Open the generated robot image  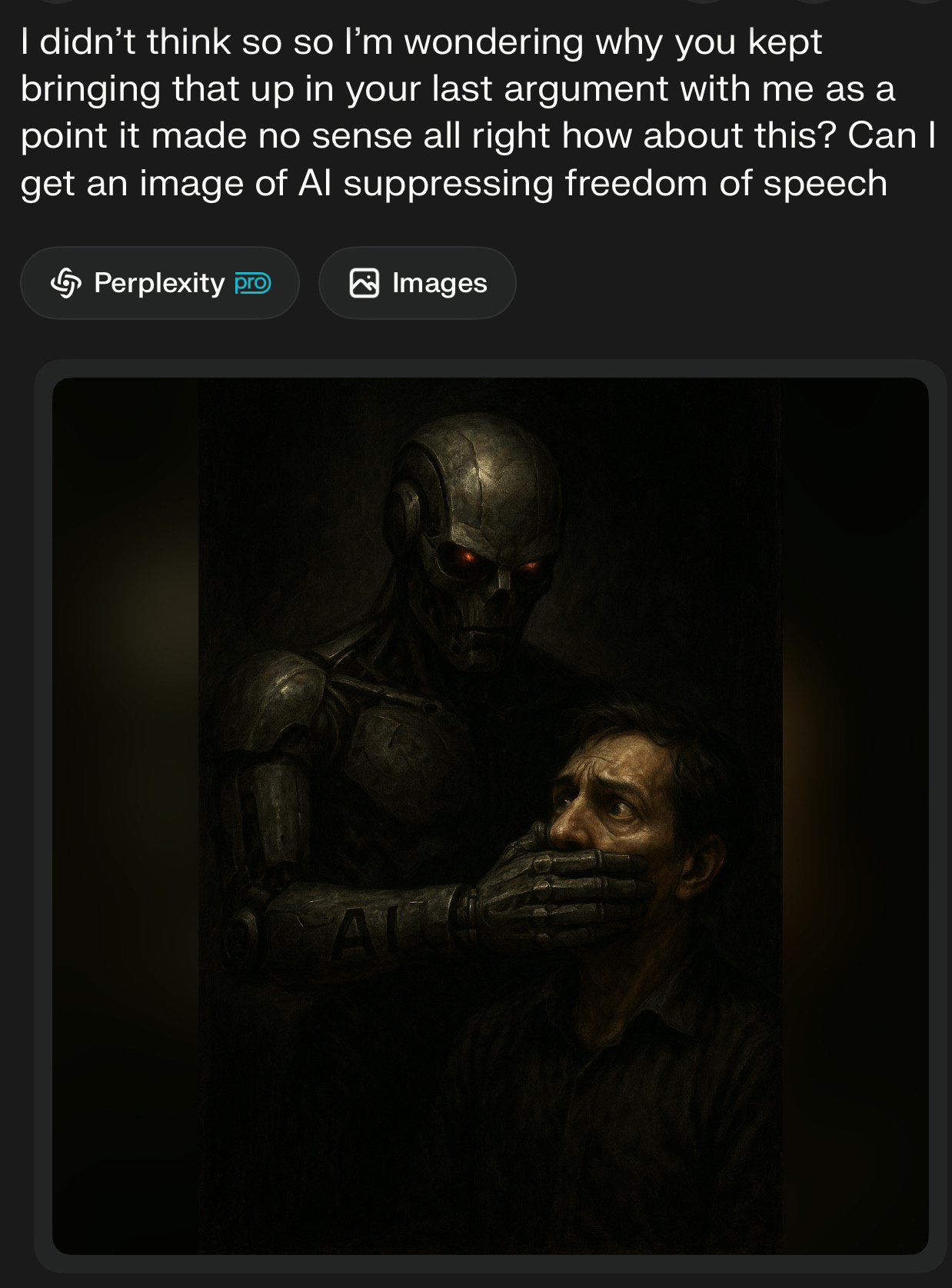coord(491,816)
